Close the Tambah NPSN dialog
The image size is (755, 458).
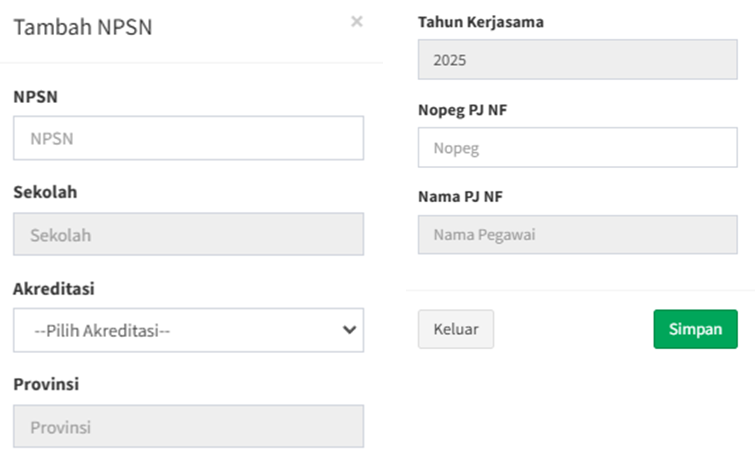coord(357,21)
